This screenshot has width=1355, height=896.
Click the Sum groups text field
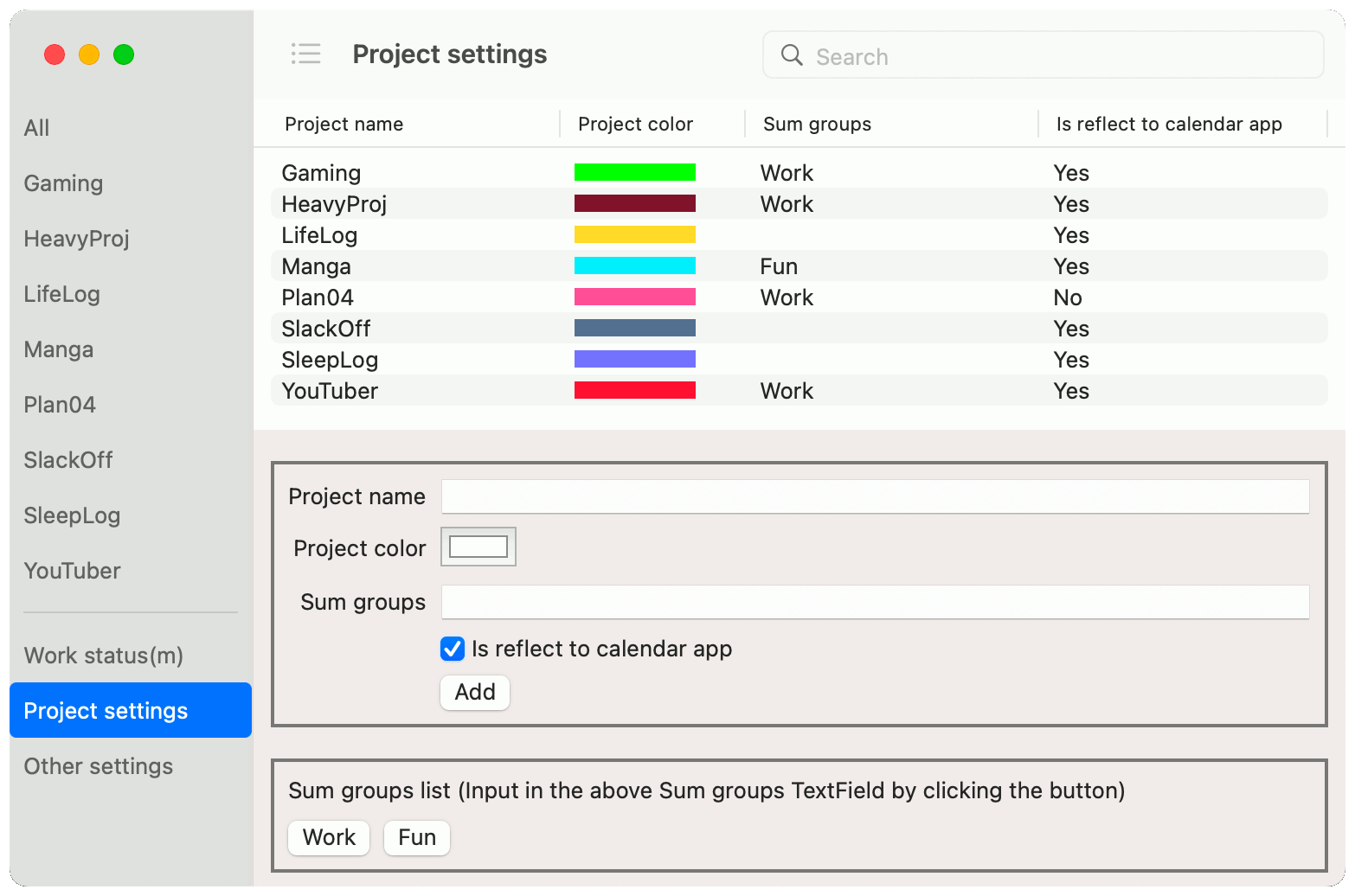click(x=875, y=602)
